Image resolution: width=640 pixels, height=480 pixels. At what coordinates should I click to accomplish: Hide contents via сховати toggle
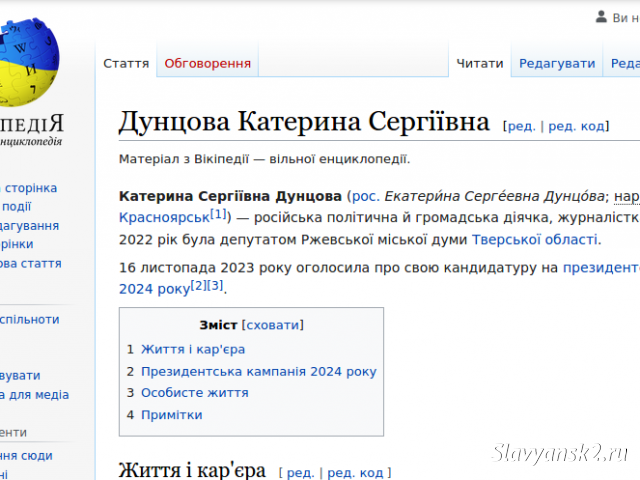tap(273, 325)
